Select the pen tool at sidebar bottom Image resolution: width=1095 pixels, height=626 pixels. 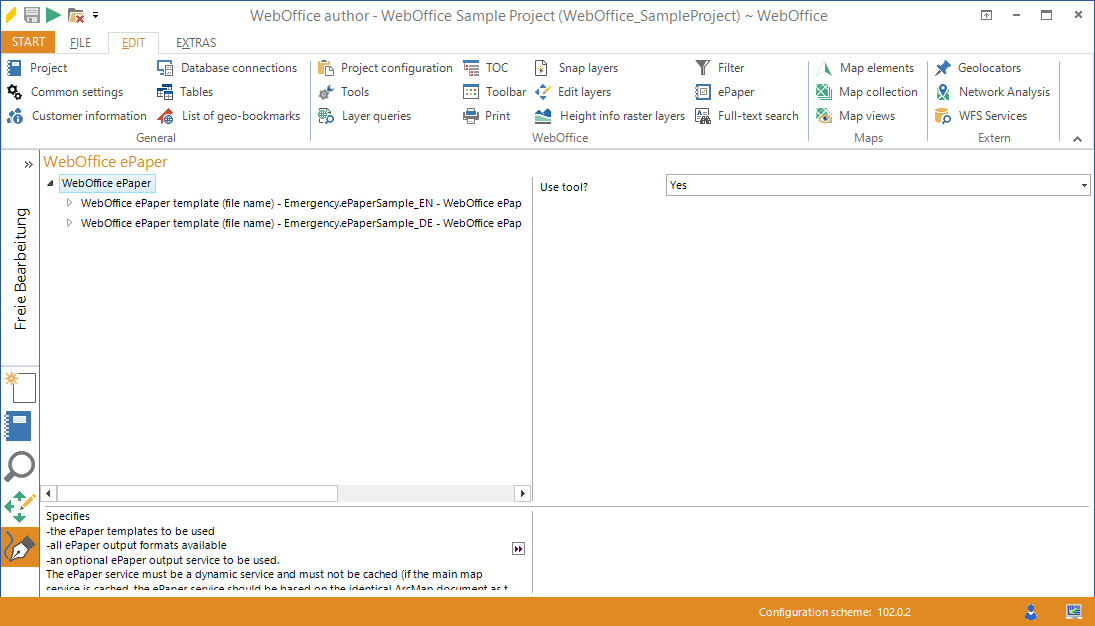pyautogui.click(x=20, y=547)
